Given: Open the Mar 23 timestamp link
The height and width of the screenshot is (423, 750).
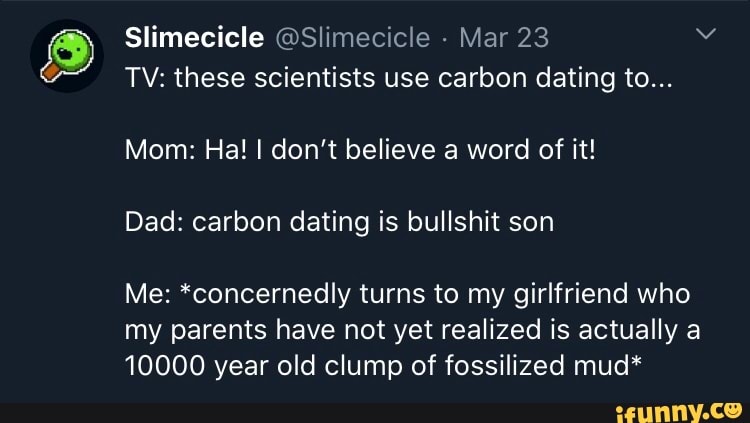Looking at the screenshot, I should tap(503, 37).
